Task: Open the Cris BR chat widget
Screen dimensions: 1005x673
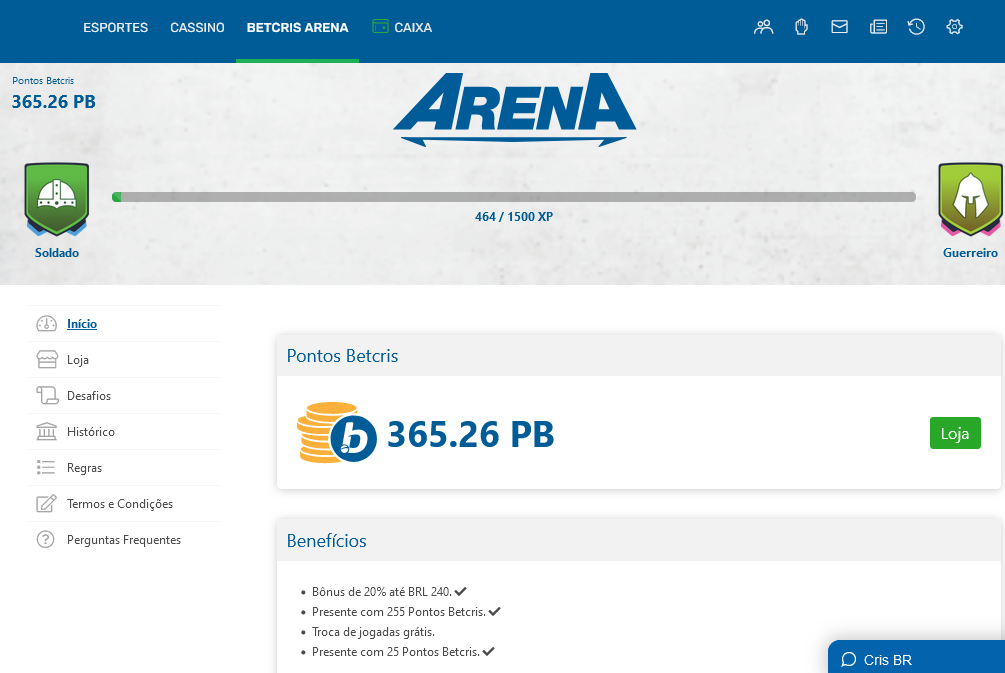Action: tap(917, 657)
